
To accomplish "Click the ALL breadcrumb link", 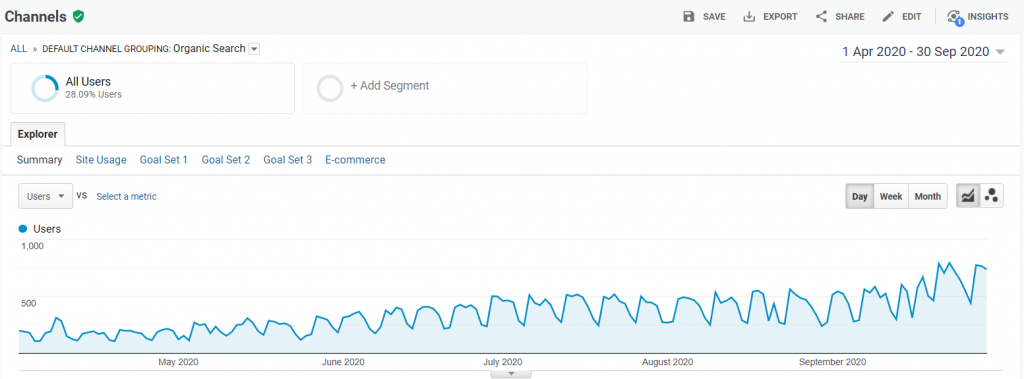I will click(x=19, y=49).
